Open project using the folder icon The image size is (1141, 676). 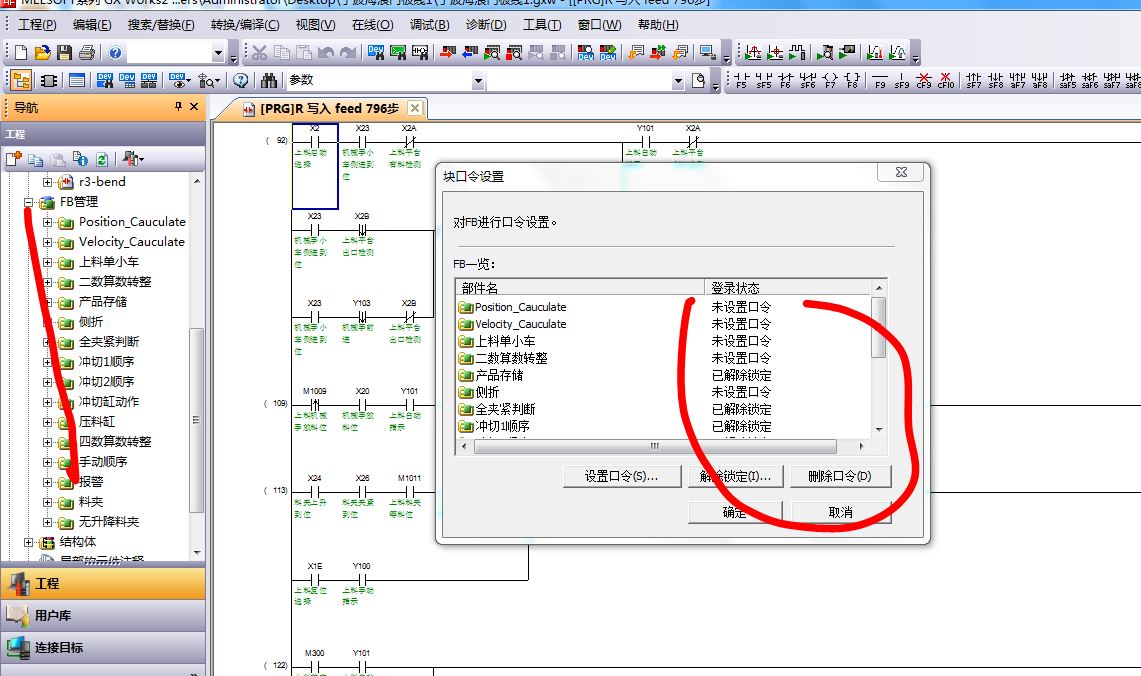click(x=42, y=53)
